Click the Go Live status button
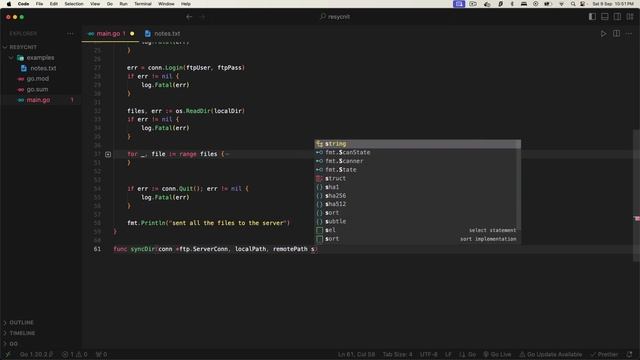 [497, 354]
